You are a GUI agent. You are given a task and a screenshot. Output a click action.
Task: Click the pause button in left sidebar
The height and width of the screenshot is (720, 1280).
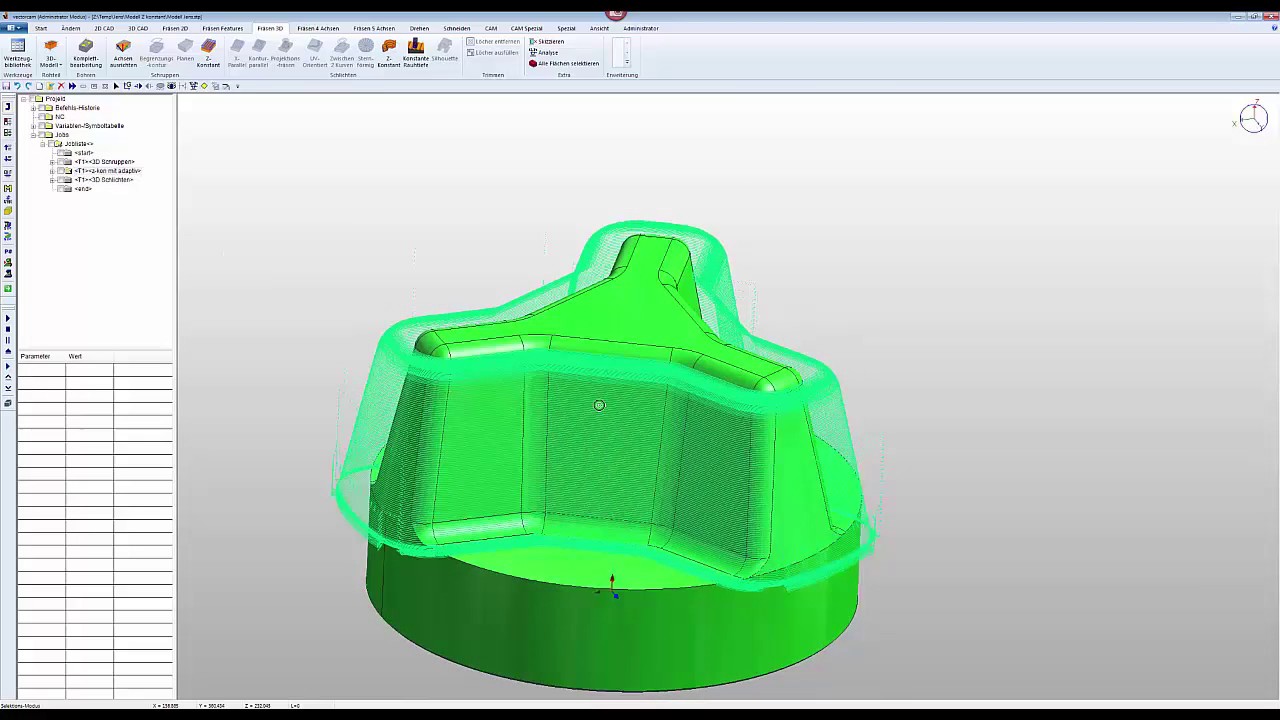pyautogui.click(x=8, y=340)
